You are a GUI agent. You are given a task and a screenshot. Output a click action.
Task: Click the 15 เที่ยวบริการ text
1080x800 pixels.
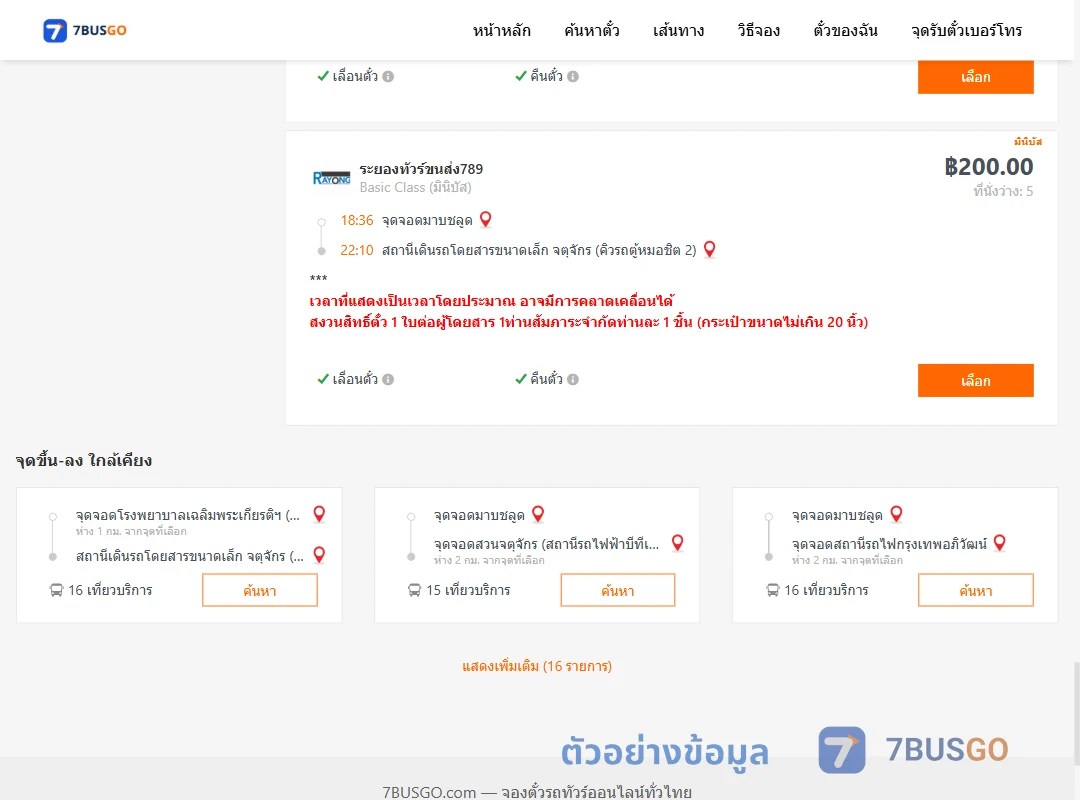(468, 591)
